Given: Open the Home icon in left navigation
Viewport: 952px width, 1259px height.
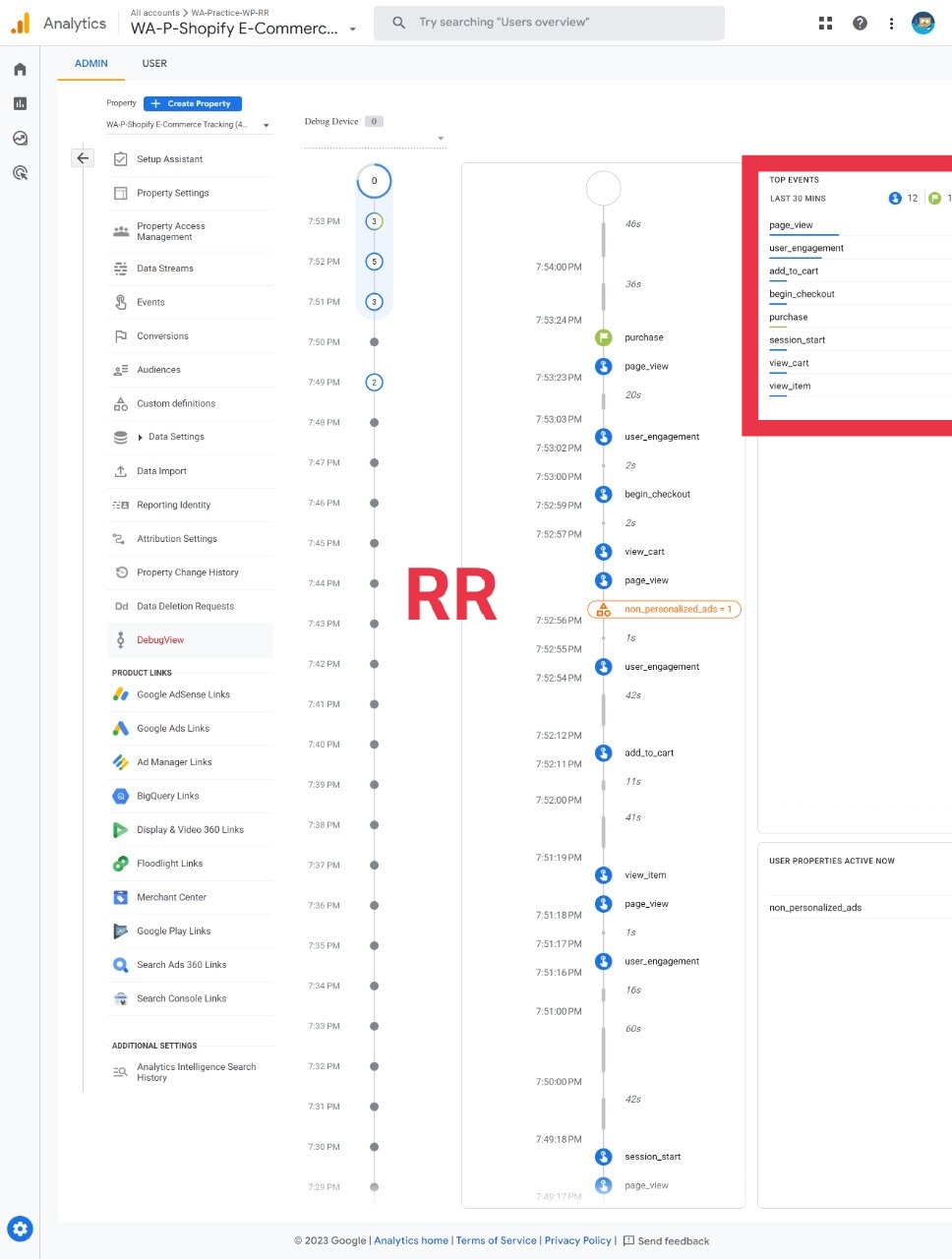Looking at the screenshot, I should coord(20,70).
